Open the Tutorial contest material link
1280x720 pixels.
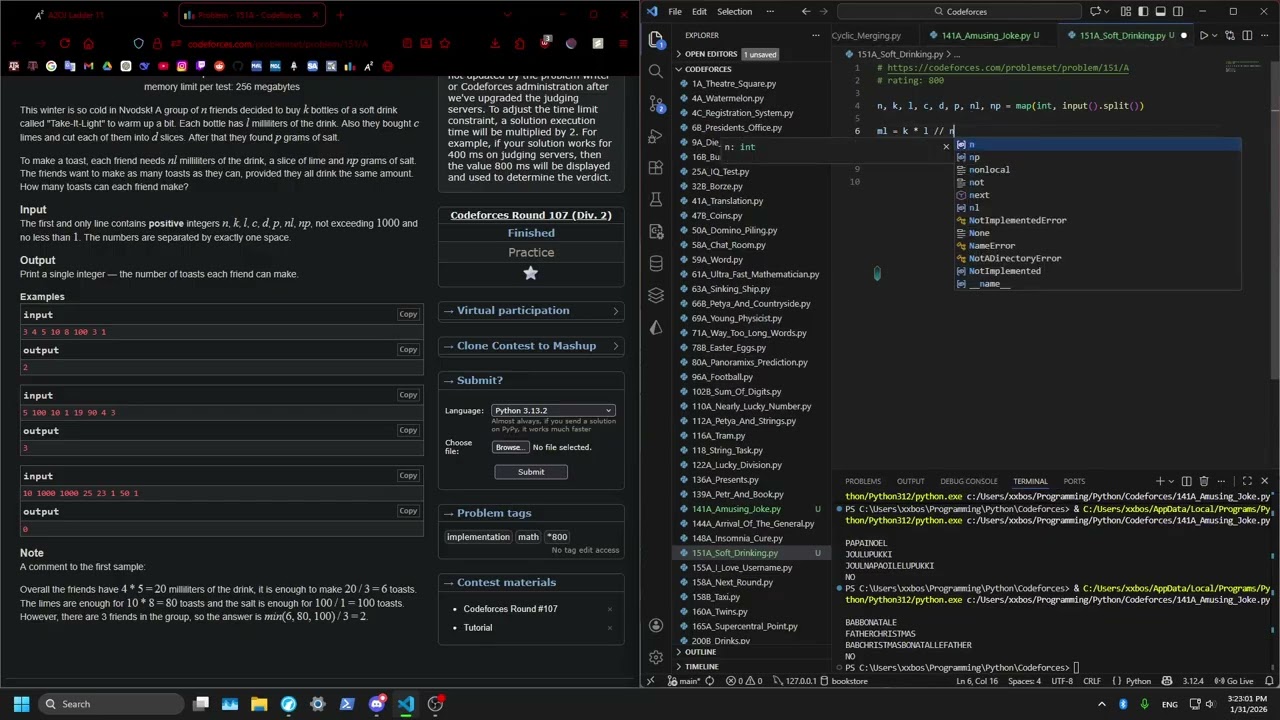pos(477,627)
